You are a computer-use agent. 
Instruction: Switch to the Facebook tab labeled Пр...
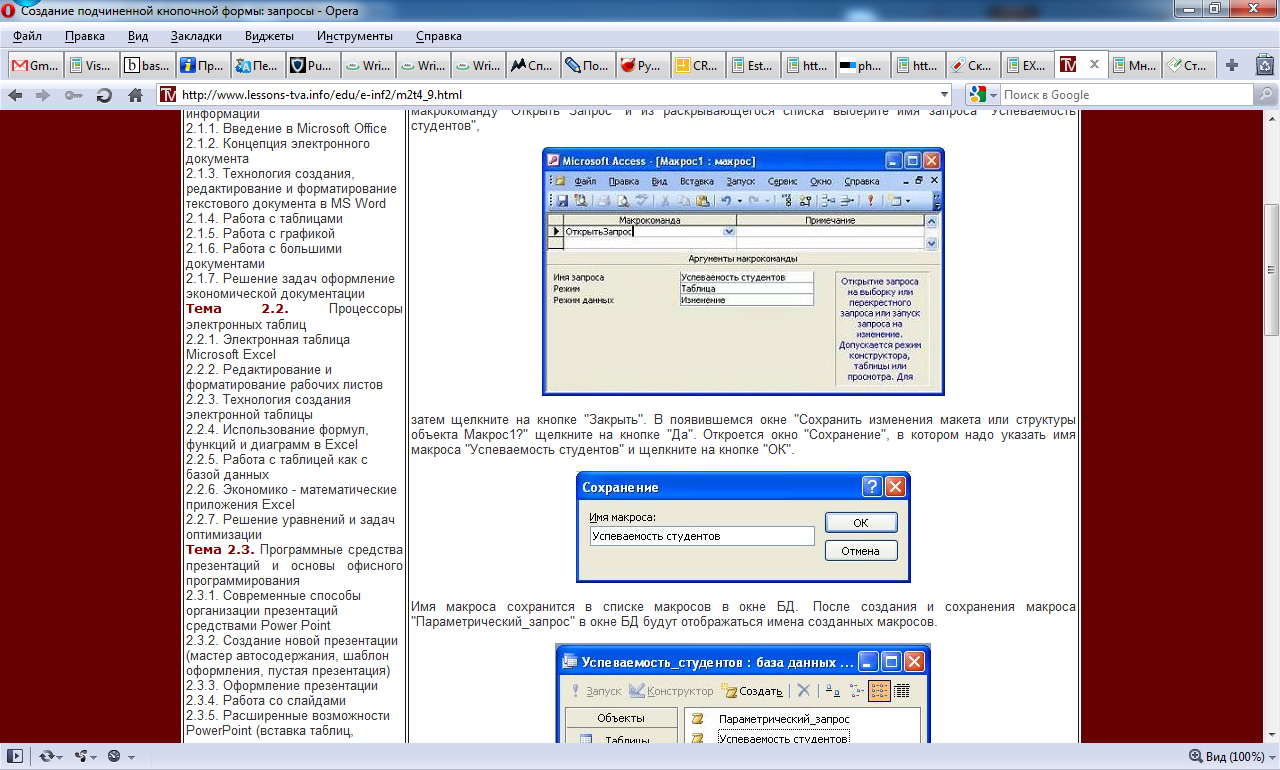click(203, 66)
